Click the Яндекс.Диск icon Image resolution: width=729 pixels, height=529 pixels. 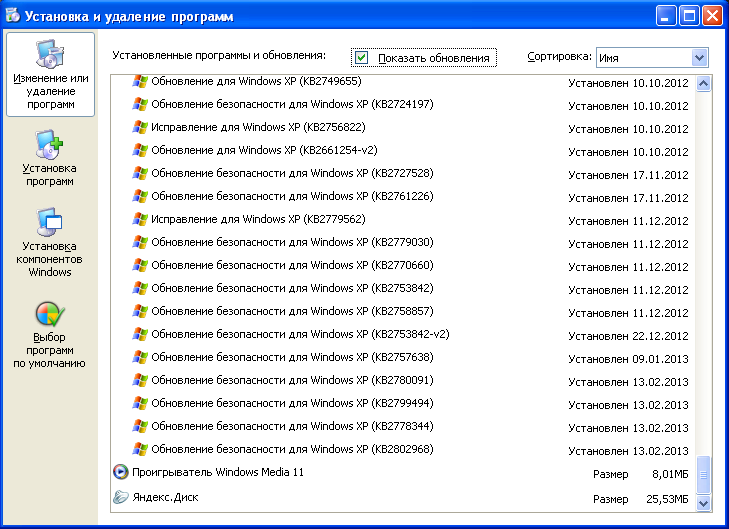coord(120,497)
